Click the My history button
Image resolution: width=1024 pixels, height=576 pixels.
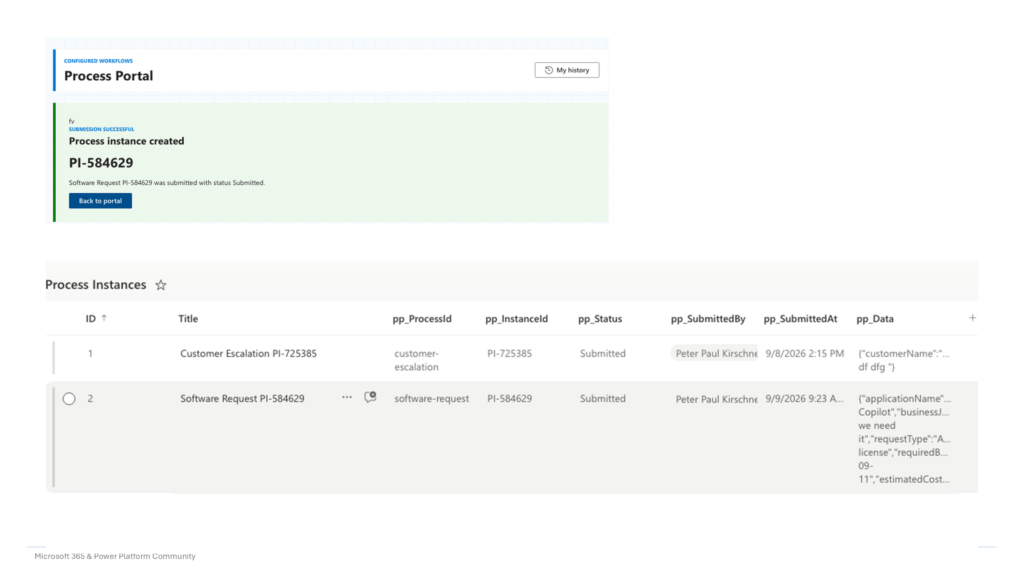pyautogui.click(x=567, y=70)
